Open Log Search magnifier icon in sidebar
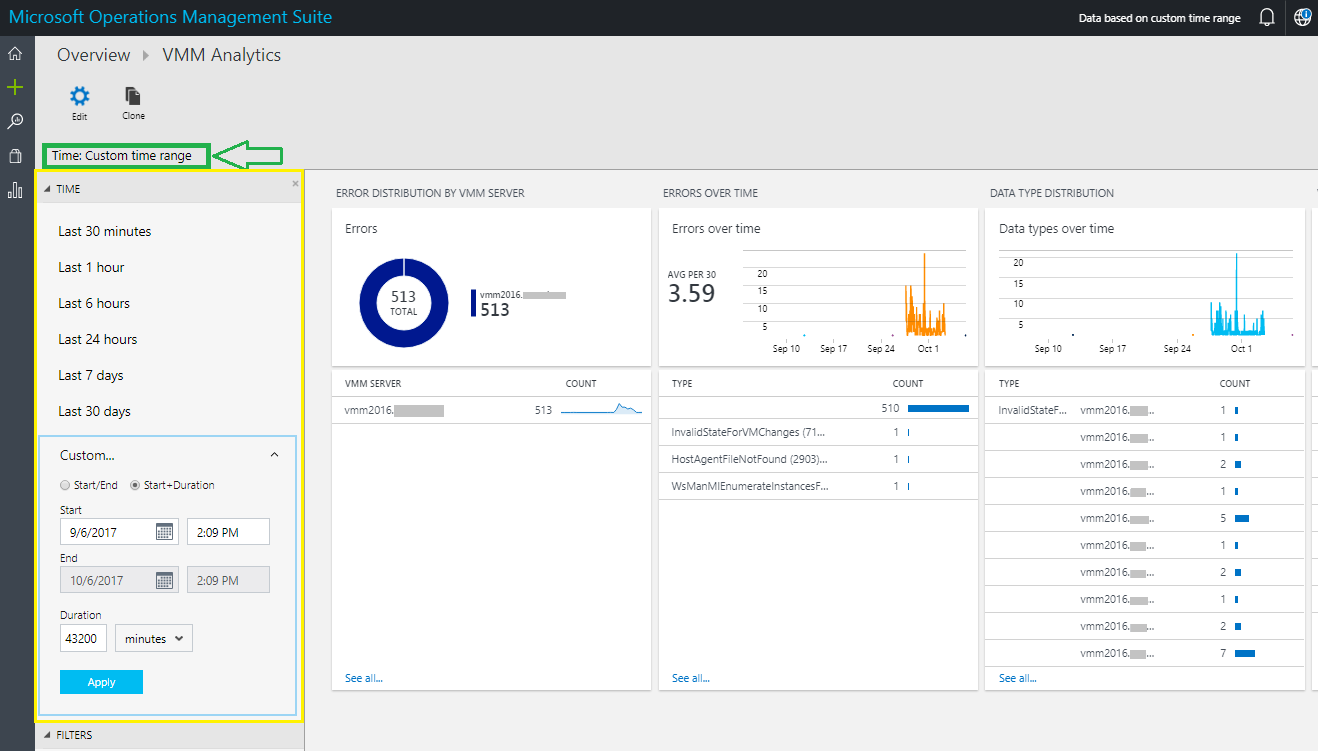Viewport: 1318px width, 751px height. tap(15, 121)
